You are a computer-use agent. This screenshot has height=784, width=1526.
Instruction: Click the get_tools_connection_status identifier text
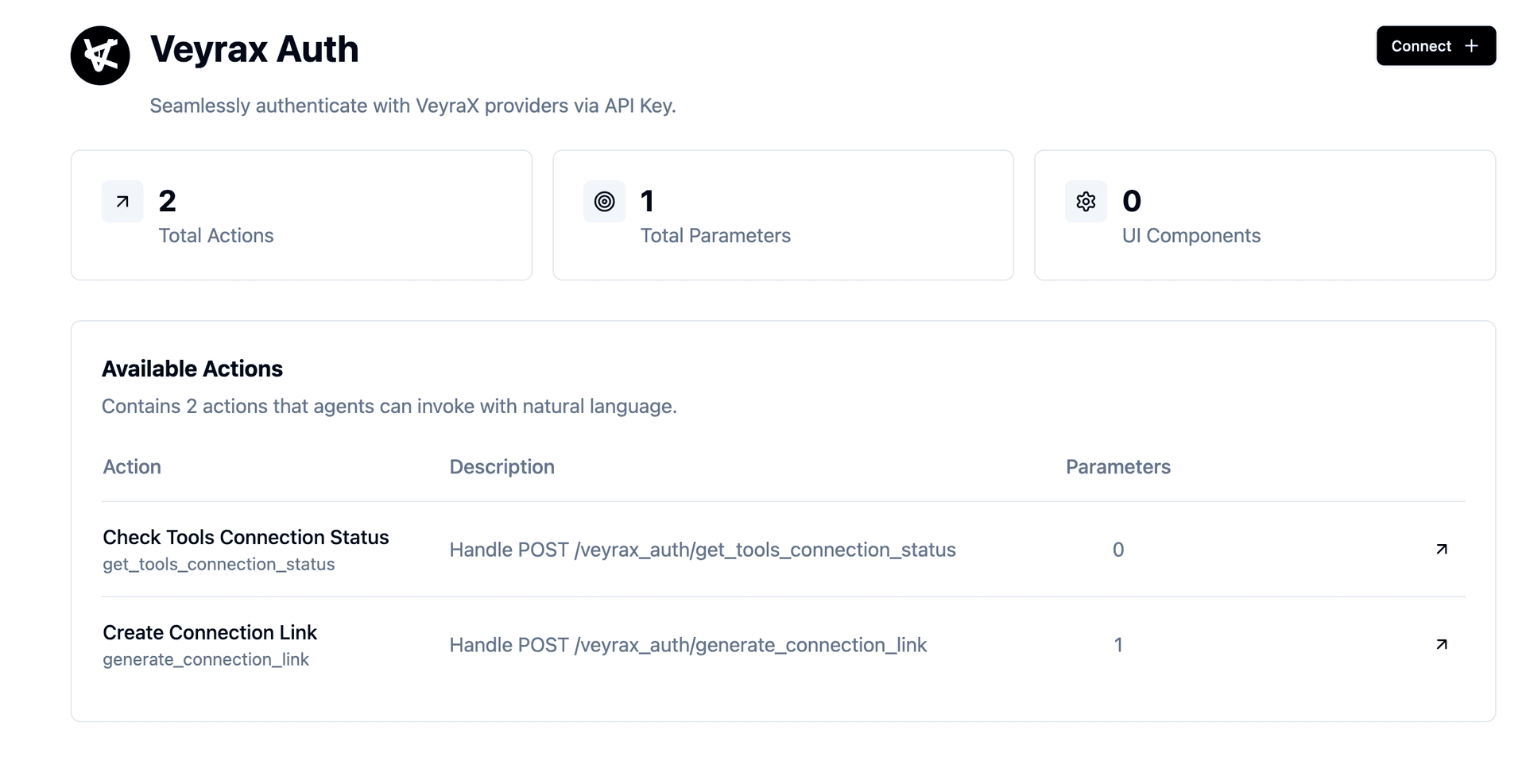click(x=219, y=564)
